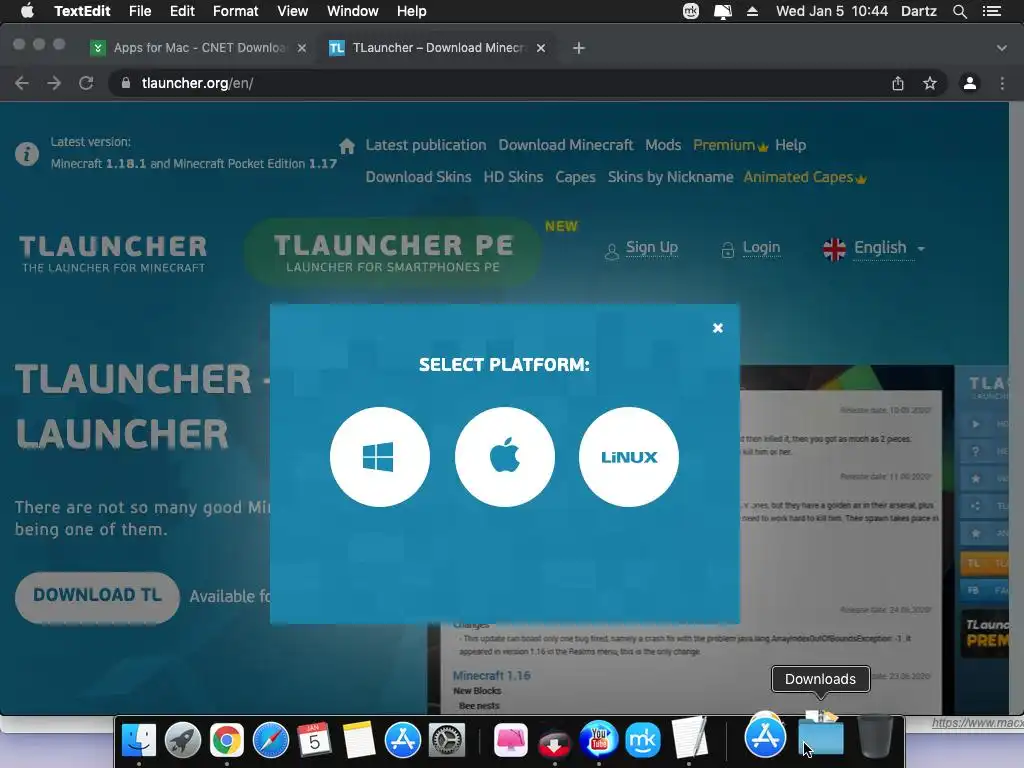The height and width of the screenshot is (768, 1024).
Task: Open Finder from the Dock
Action: pos(139,740)
